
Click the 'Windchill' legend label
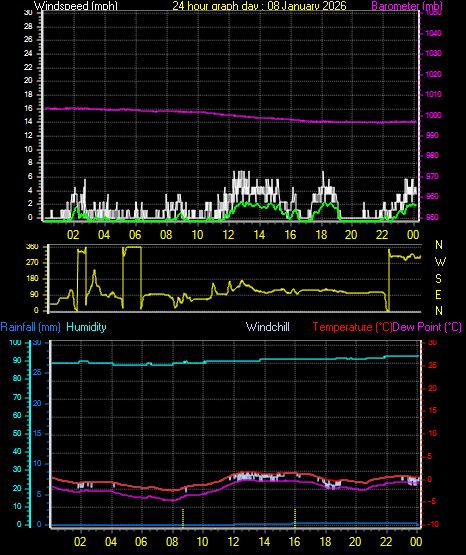click(267, 327)
